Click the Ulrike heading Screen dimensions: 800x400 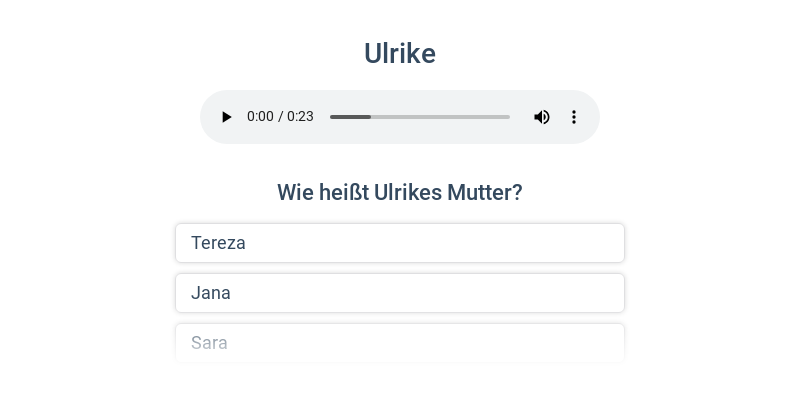point(400,53)
